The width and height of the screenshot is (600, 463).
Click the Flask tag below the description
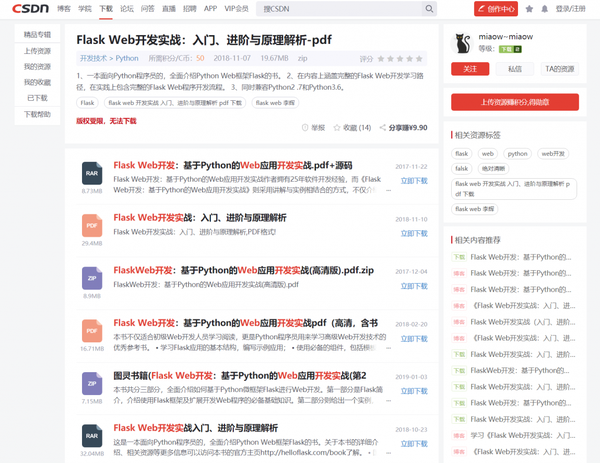pos(87,103)
